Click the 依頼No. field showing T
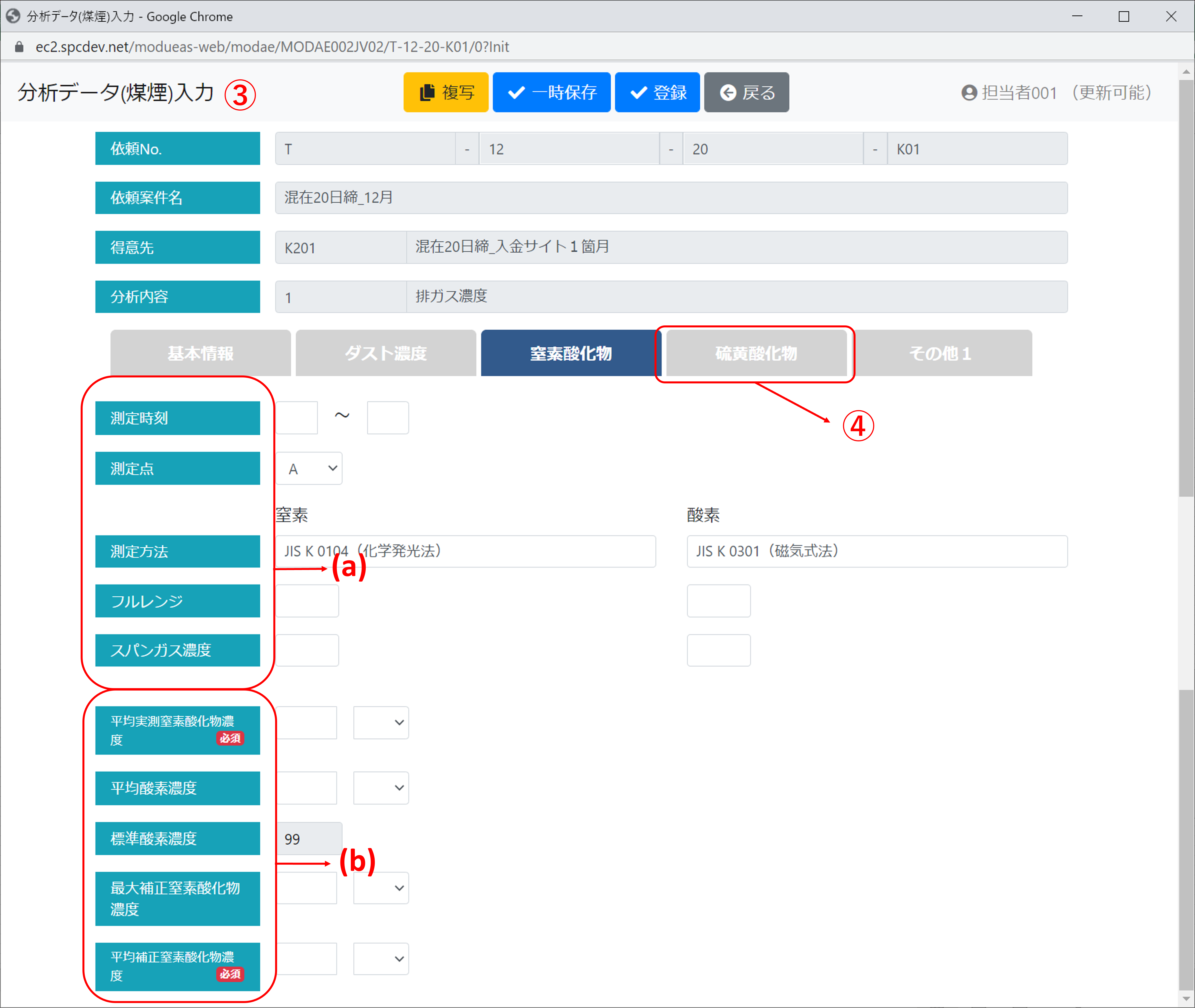 [365, 149]
